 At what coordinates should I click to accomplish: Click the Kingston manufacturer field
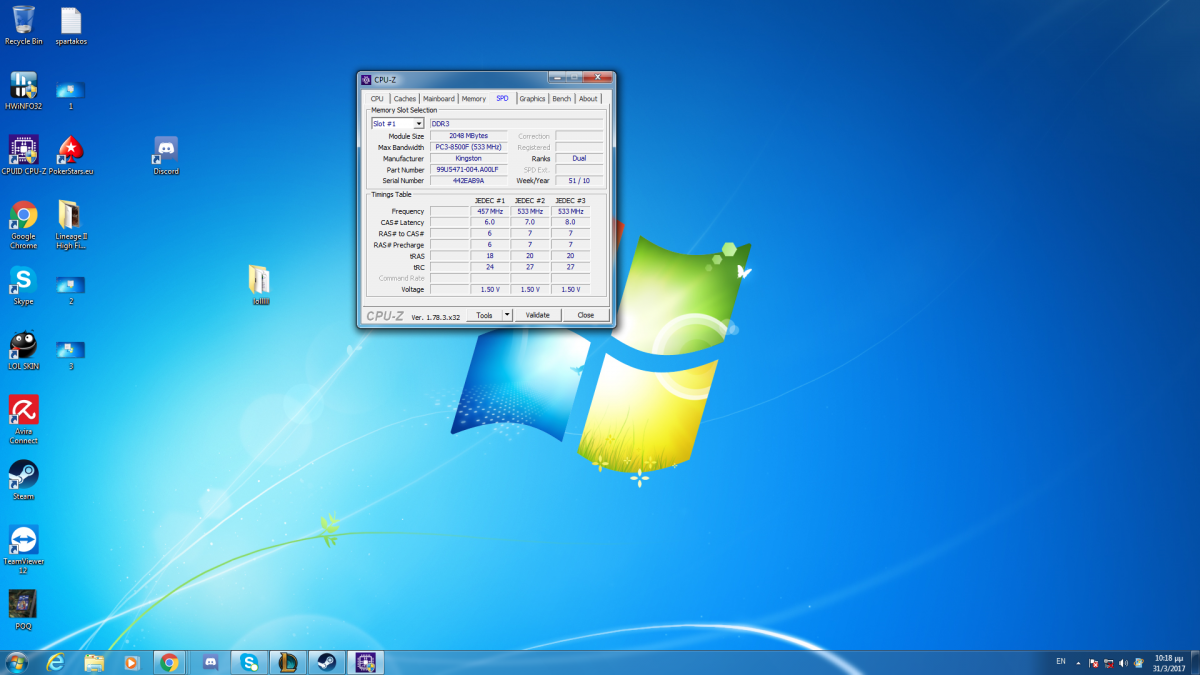pos(468,159)
